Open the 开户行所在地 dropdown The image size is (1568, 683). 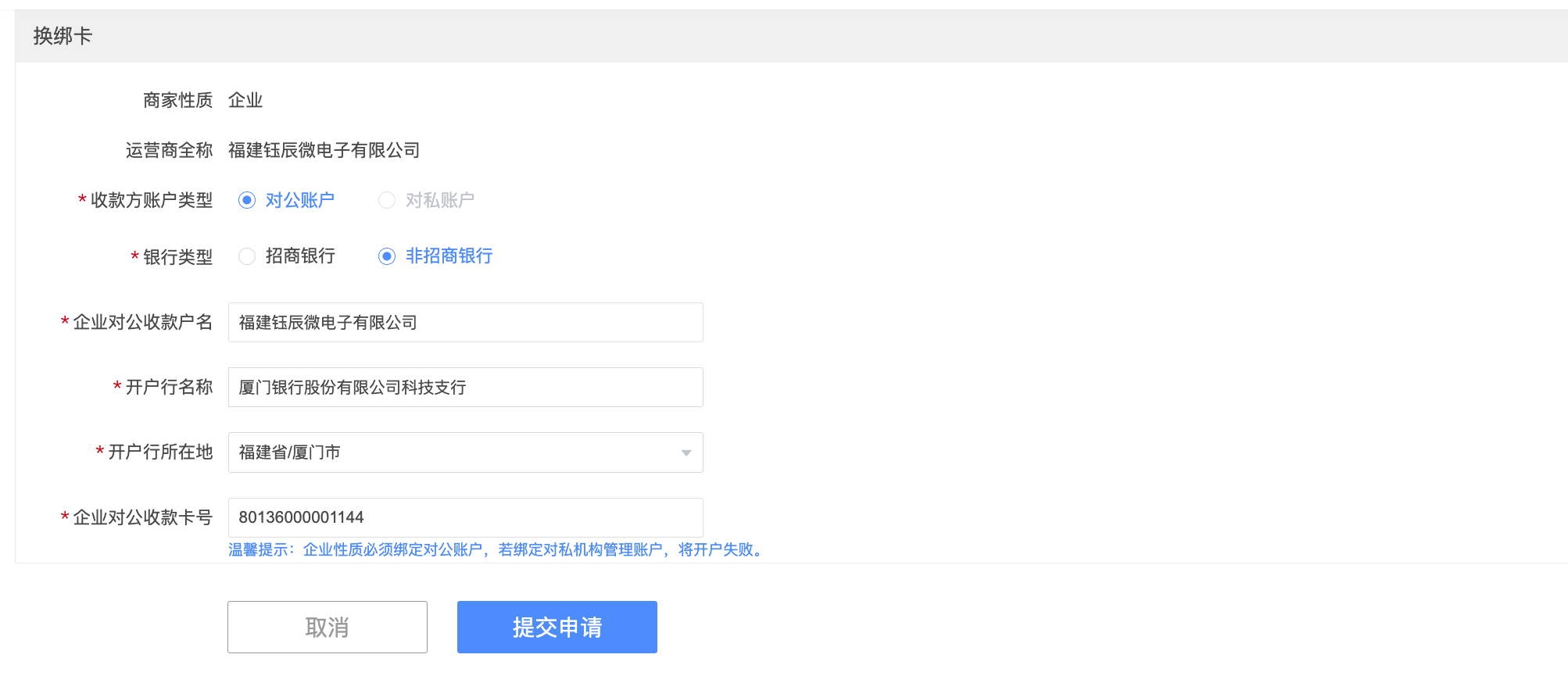click(465, 452)
